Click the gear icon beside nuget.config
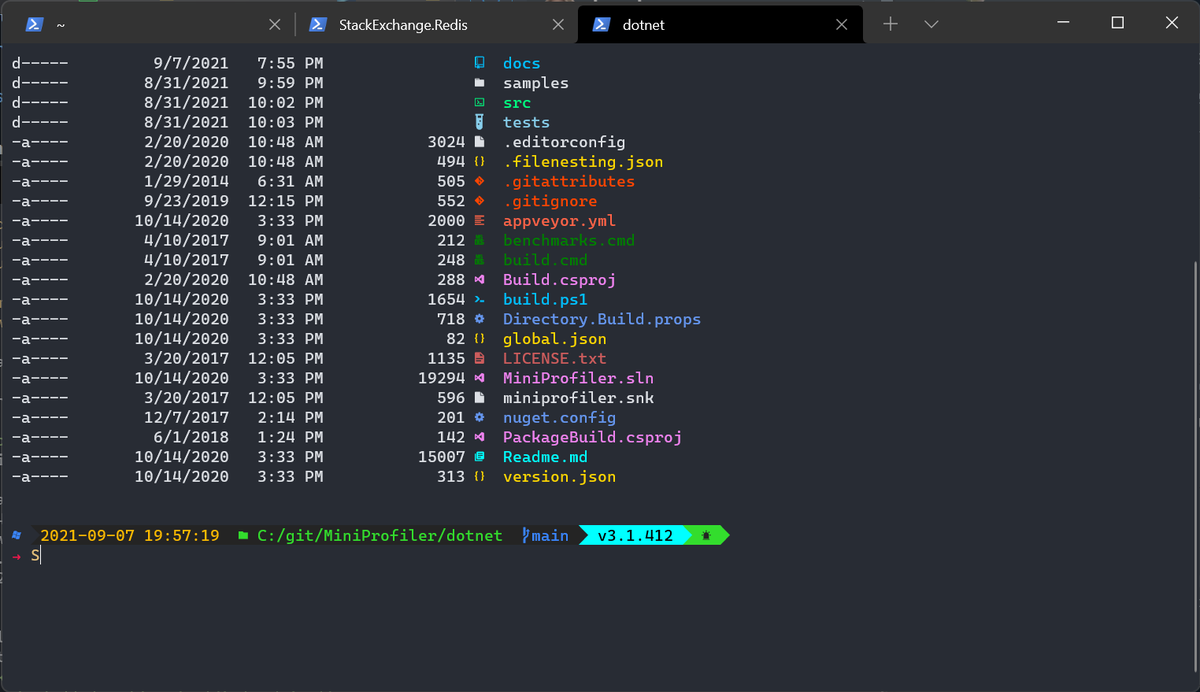Screen dimensions: 1200x692 [x=479, y=417]
